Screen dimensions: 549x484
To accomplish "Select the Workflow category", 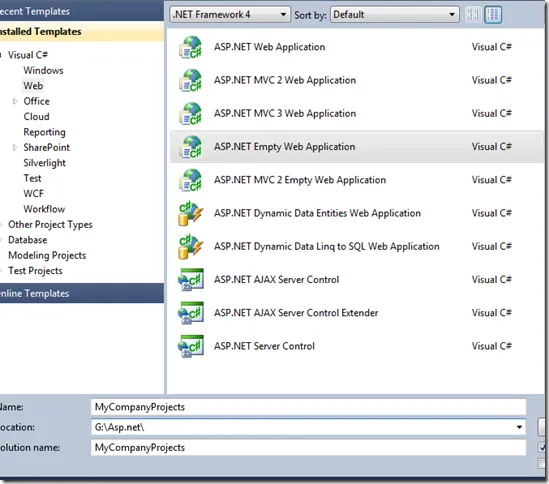I will (x=44, y=209).
